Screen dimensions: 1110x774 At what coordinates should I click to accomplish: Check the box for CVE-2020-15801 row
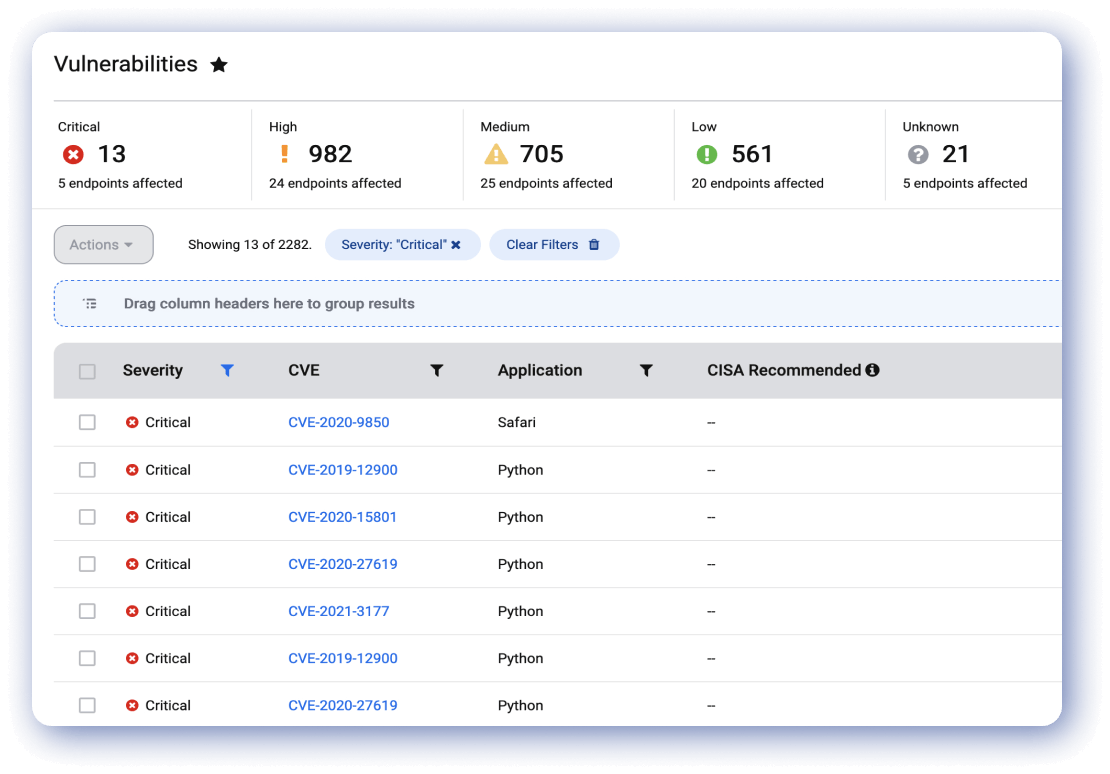click(x=87, y=518)
